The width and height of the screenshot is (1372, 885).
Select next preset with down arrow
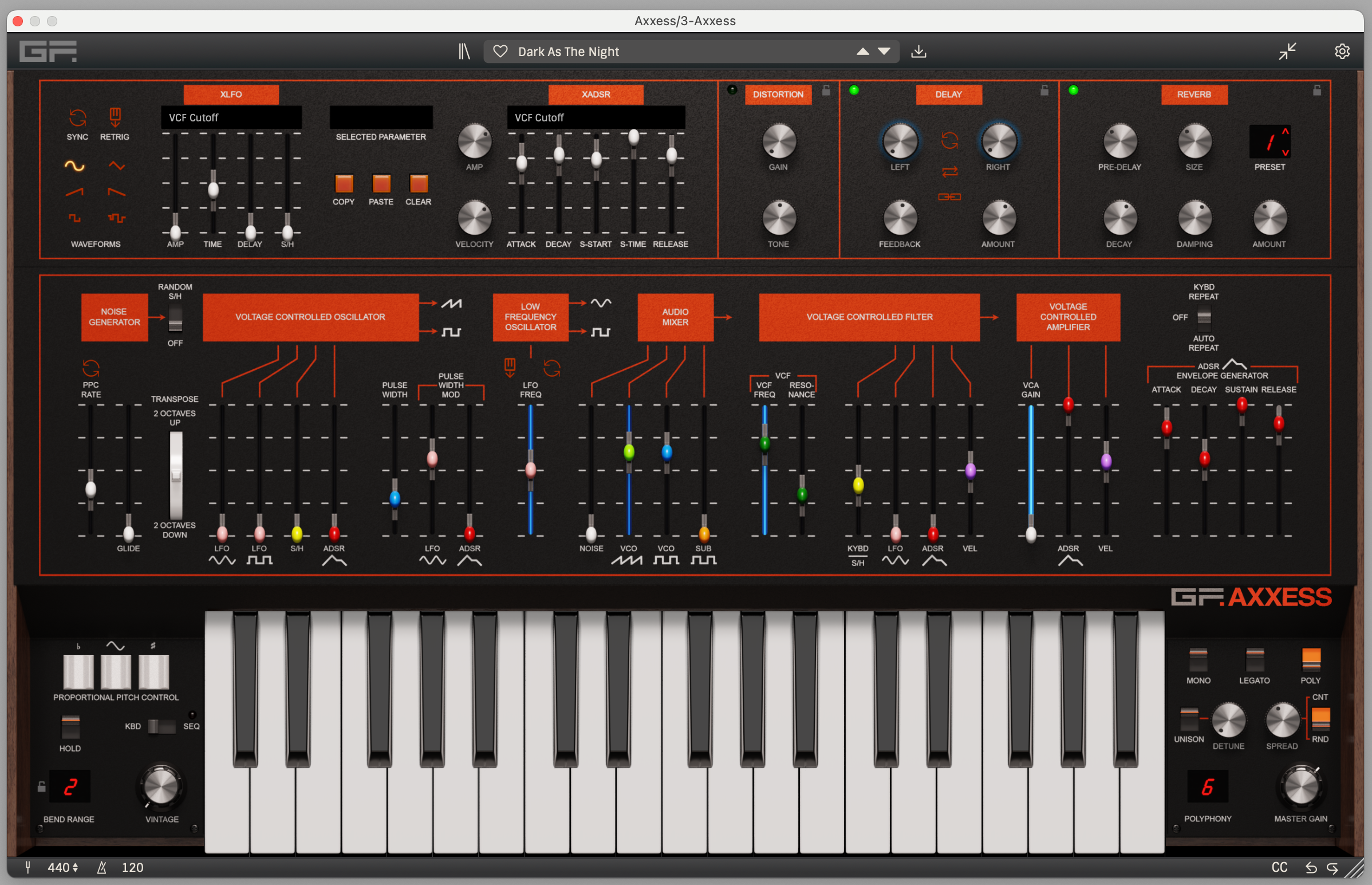tap(884, 52)
